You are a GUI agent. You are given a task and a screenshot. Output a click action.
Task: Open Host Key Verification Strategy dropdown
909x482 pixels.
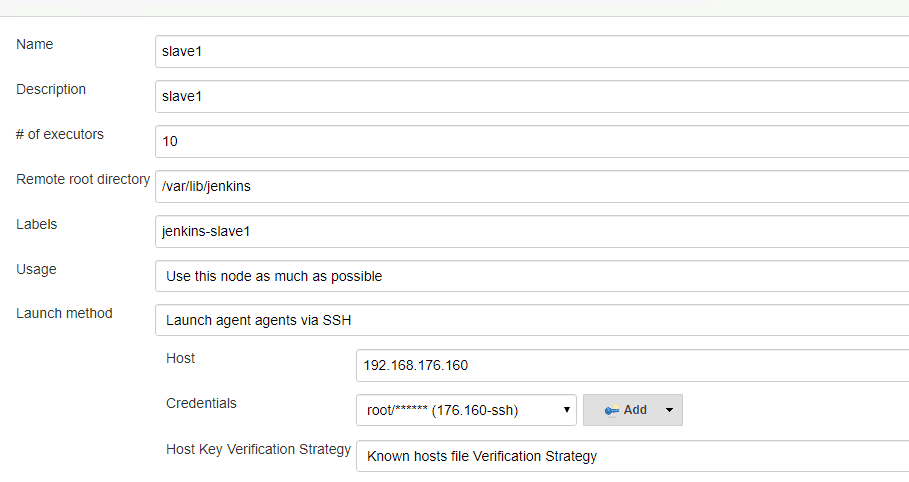(632, 456)
